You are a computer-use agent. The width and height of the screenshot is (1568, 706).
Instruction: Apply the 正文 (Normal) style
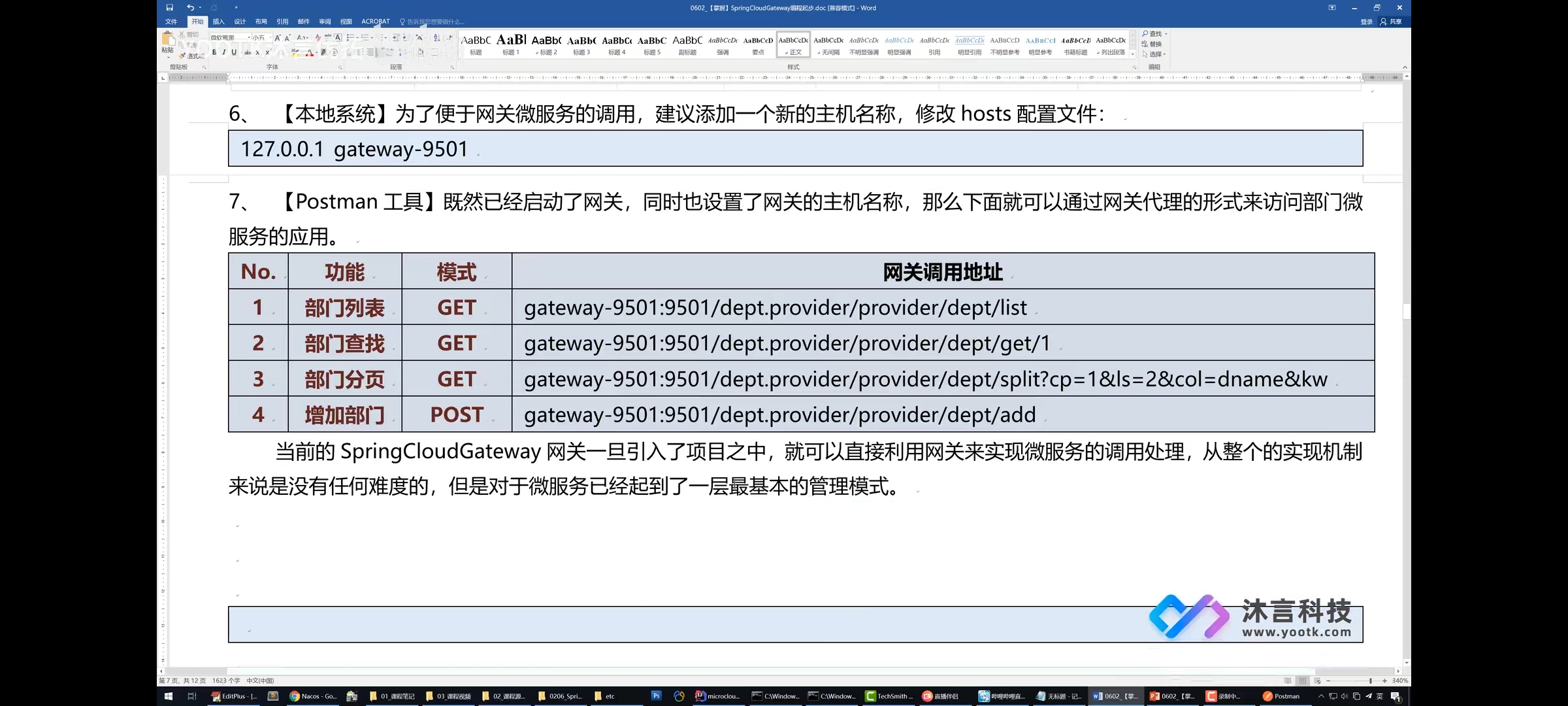tap(793, 44)
